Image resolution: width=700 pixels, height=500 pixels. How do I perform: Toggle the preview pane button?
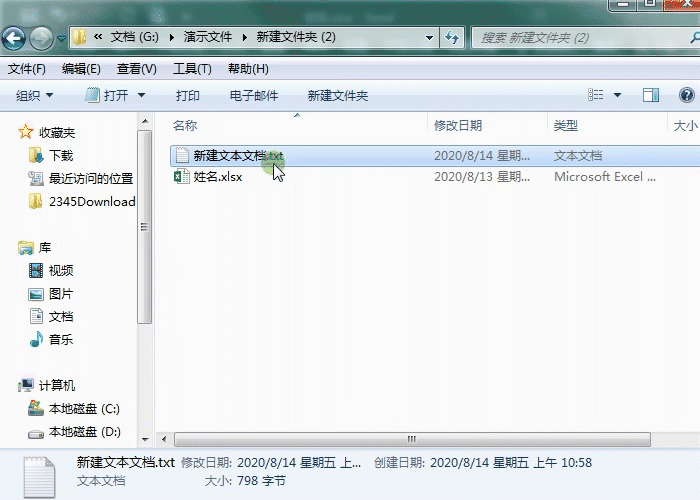pos(651,95)
